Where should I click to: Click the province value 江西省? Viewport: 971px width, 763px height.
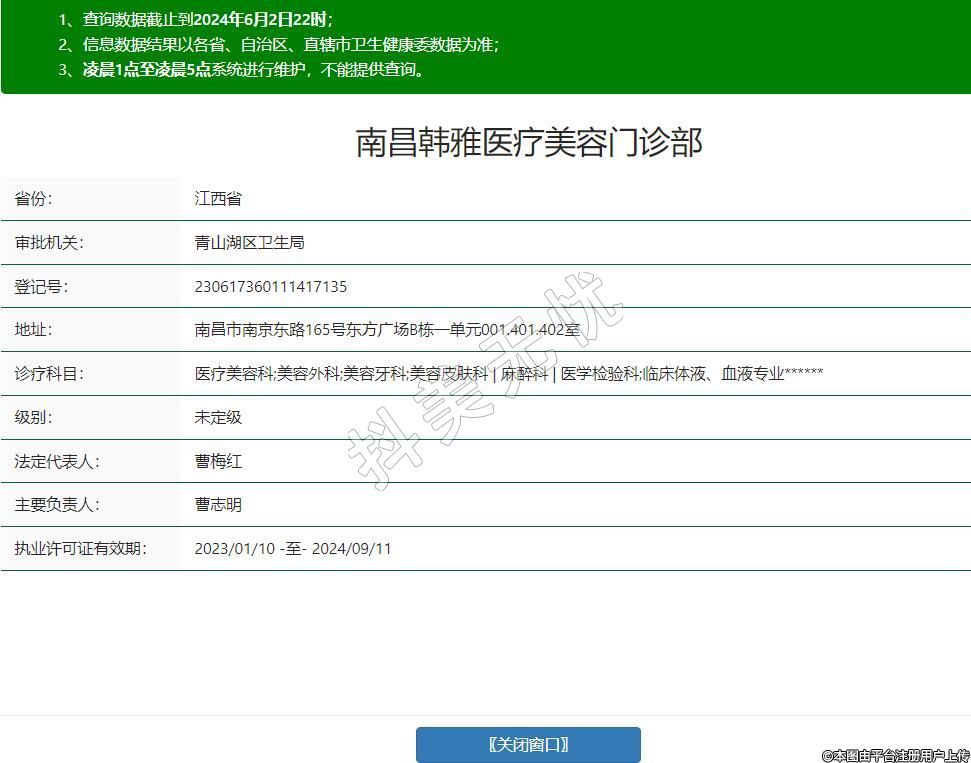(218, 199)
